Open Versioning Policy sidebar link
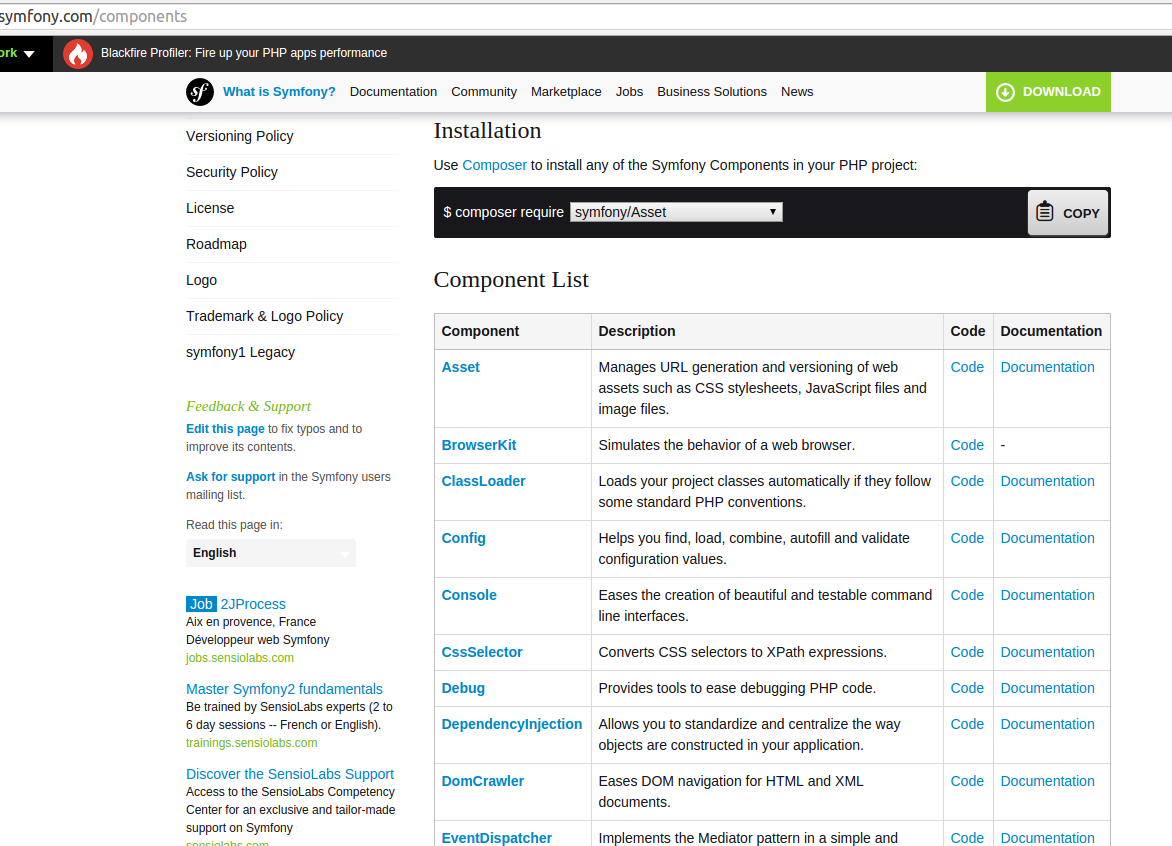The image size is (1172, 846). (239, 136)
